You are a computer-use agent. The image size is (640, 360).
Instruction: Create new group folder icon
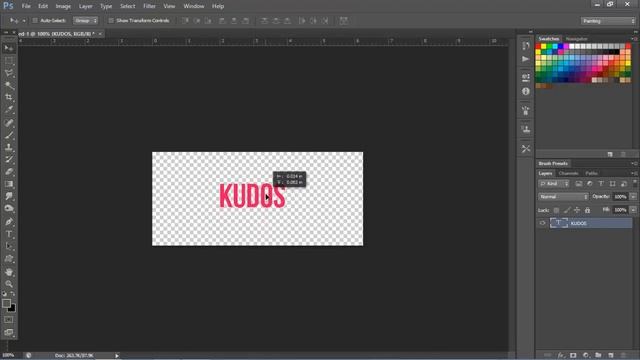(x=598, y=355)
